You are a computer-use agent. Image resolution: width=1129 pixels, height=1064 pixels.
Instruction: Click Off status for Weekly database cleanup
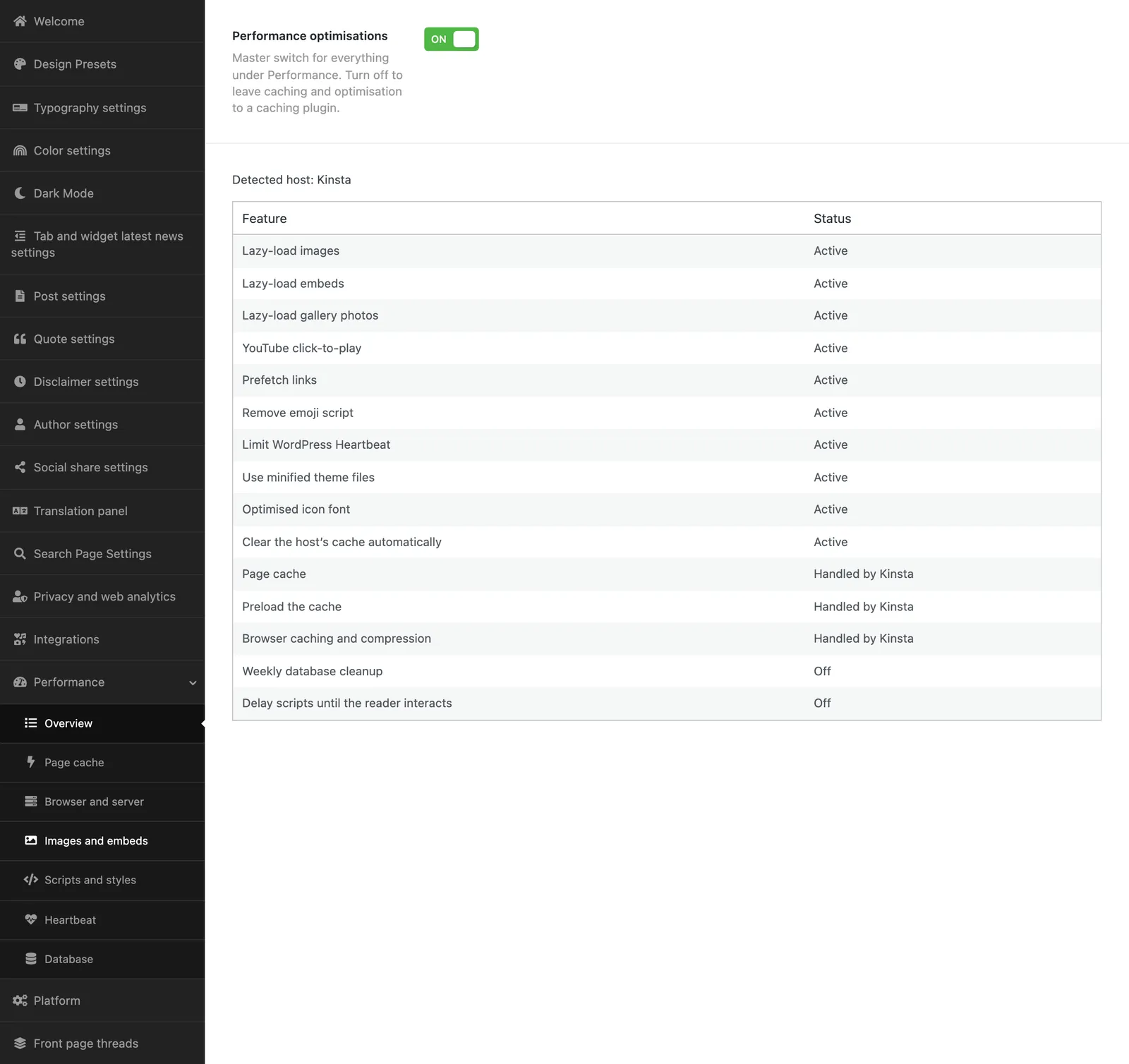click(822, 671)
